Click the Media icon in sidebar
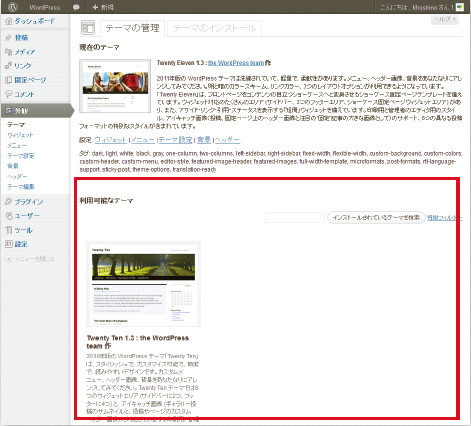Image resolution: width=471 pixels, height=426 pixels. (x=9, y=52)
